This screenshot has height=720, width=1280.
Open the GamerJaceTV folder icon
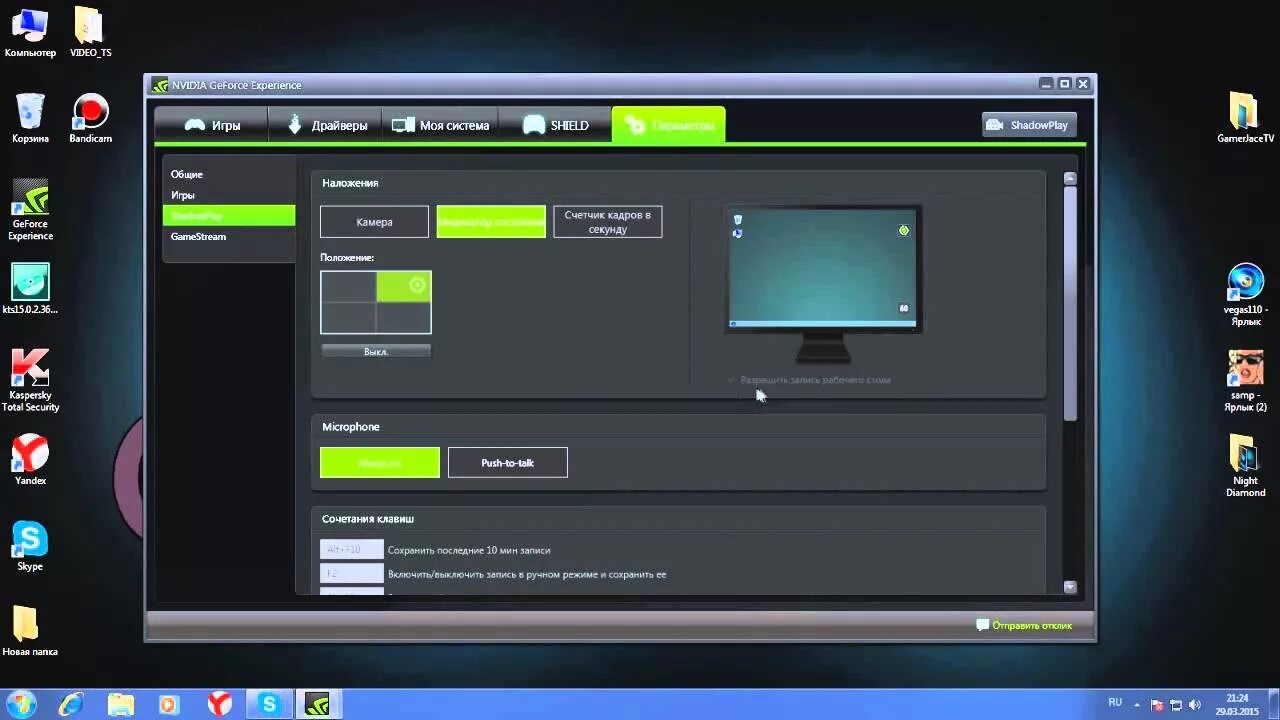[1245, 118]
